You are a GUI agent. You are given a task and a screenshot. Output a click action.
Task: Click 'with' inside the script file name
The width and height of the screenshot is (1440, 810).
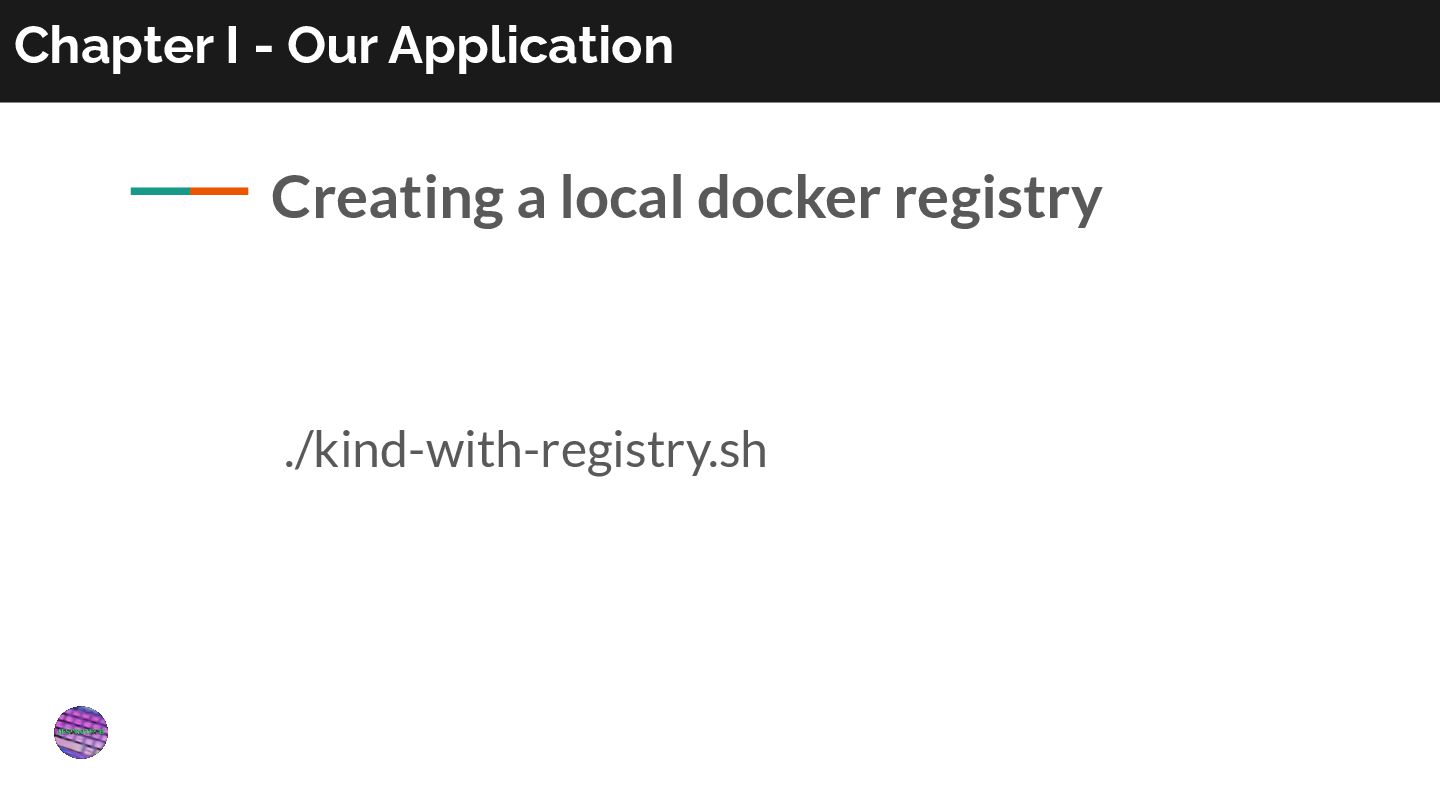tap(479, 450)
